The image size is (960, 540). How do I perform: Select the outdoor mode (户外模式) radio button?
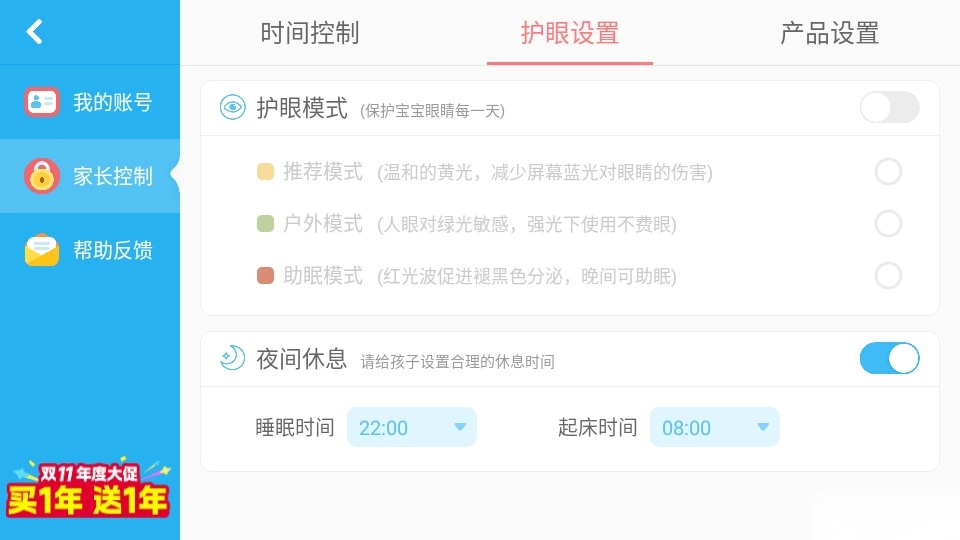pos(888,224)
